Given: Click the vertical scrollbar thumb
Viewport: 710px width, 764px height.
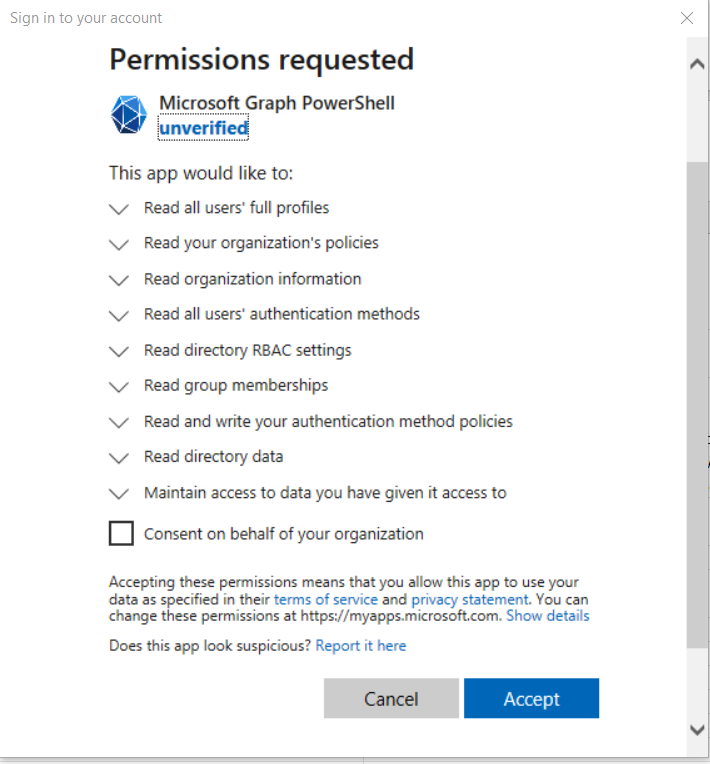Looking at the screenshot, I should (x=697, y=404).
